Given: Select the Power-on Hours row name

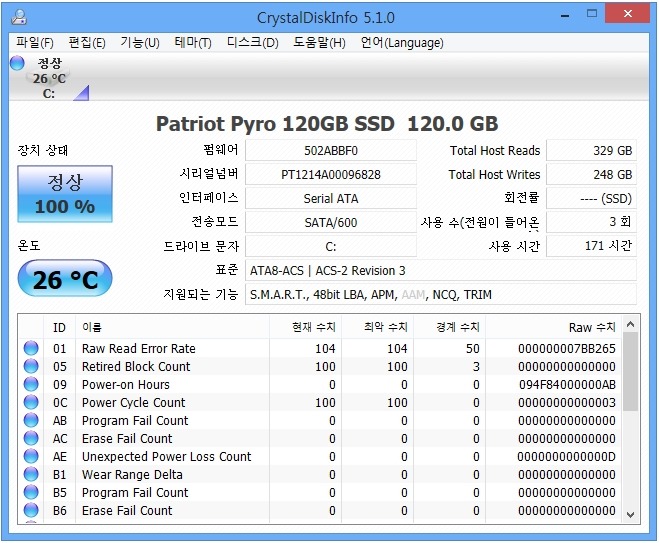Looking at the screenshot, I should (126, 385).
